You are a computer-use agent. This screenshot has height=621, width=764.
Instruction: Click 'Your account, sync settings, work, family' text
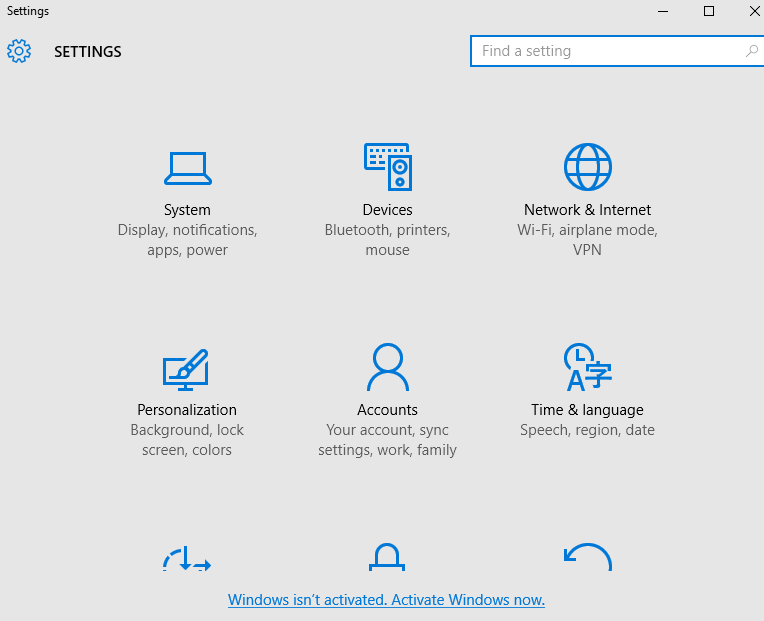(x=387, y=440)
